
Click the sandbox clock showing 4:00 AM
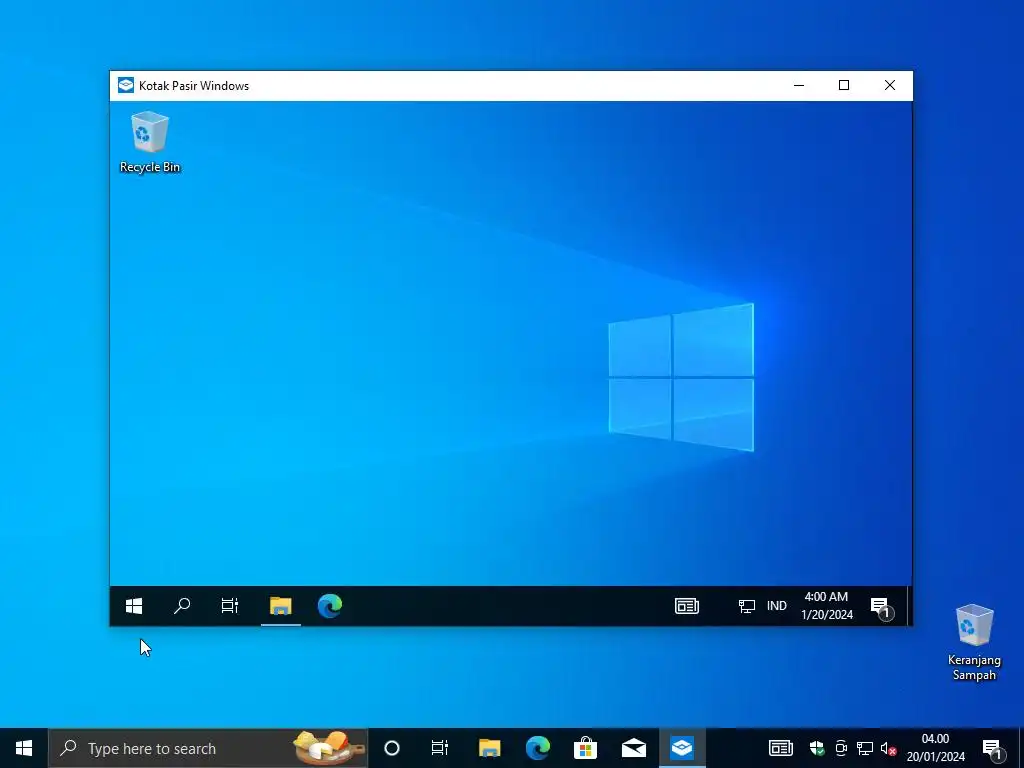(827, 606)
